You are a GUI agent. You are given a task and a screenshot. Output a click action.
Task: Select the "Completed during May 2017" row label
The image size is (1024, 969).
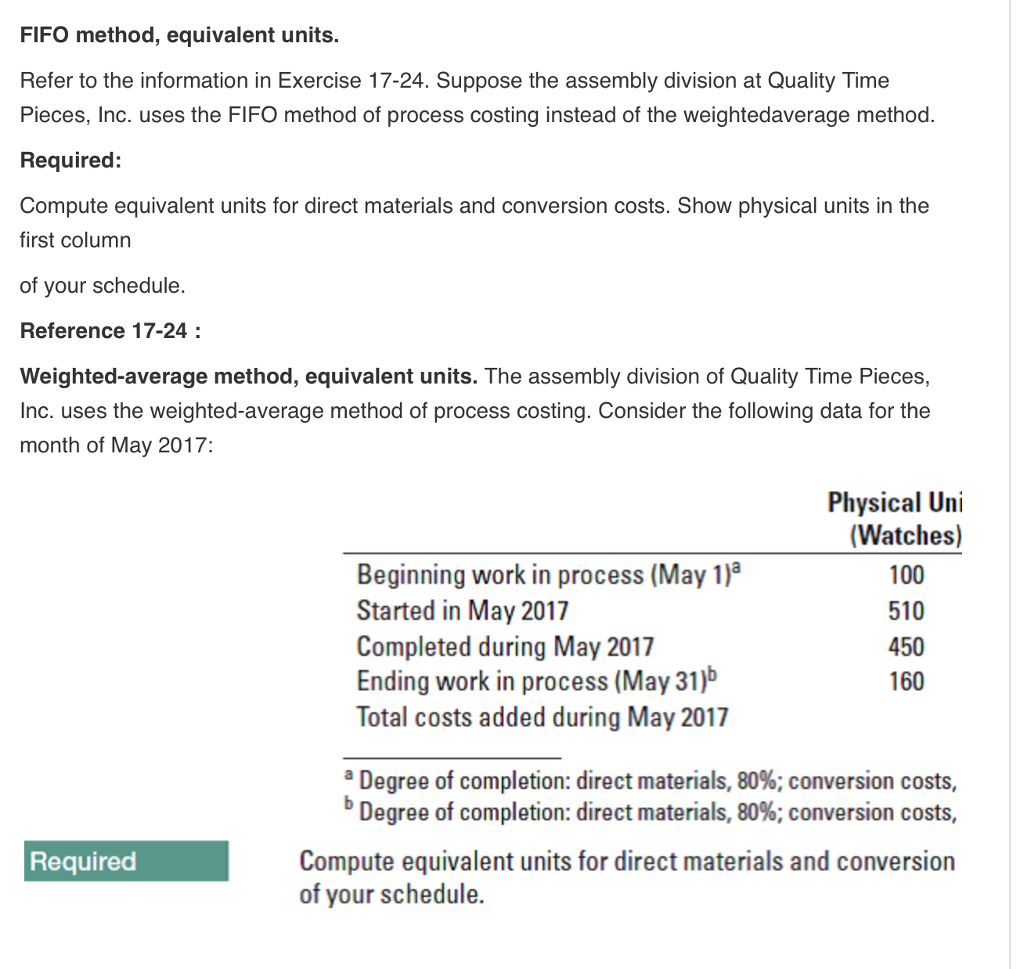[x=505, y=646]
